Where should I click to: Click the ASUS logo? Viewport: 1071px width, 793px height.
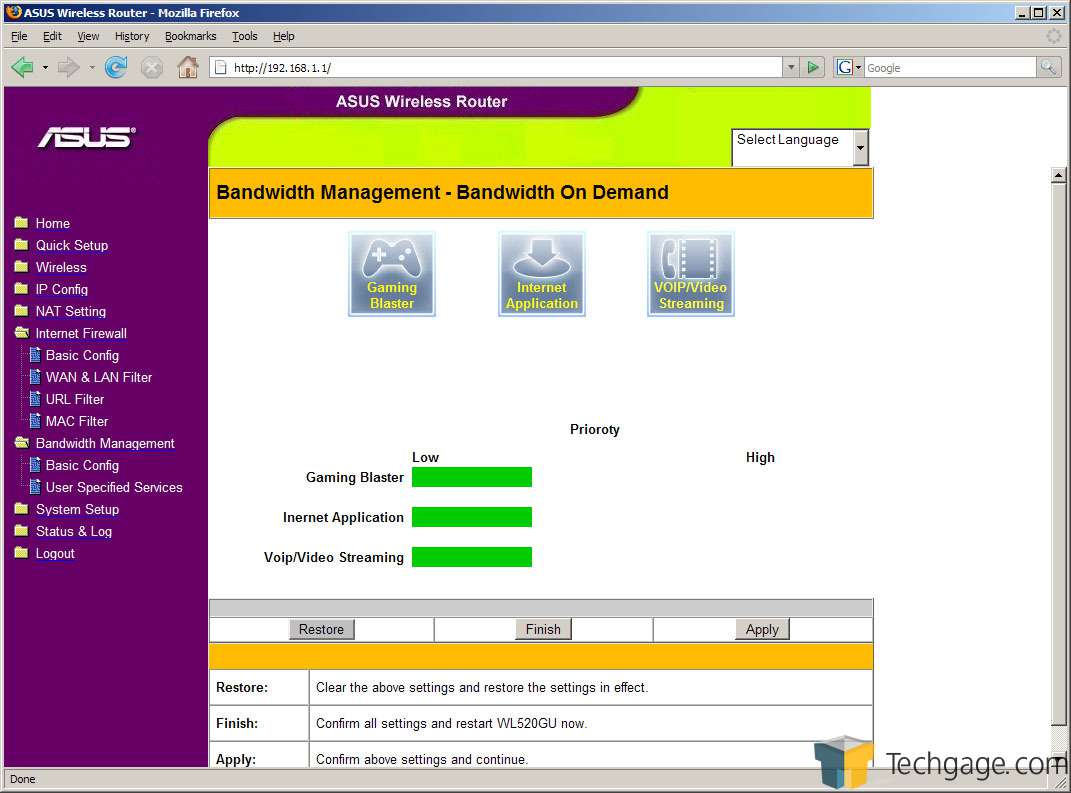(87, 137)
